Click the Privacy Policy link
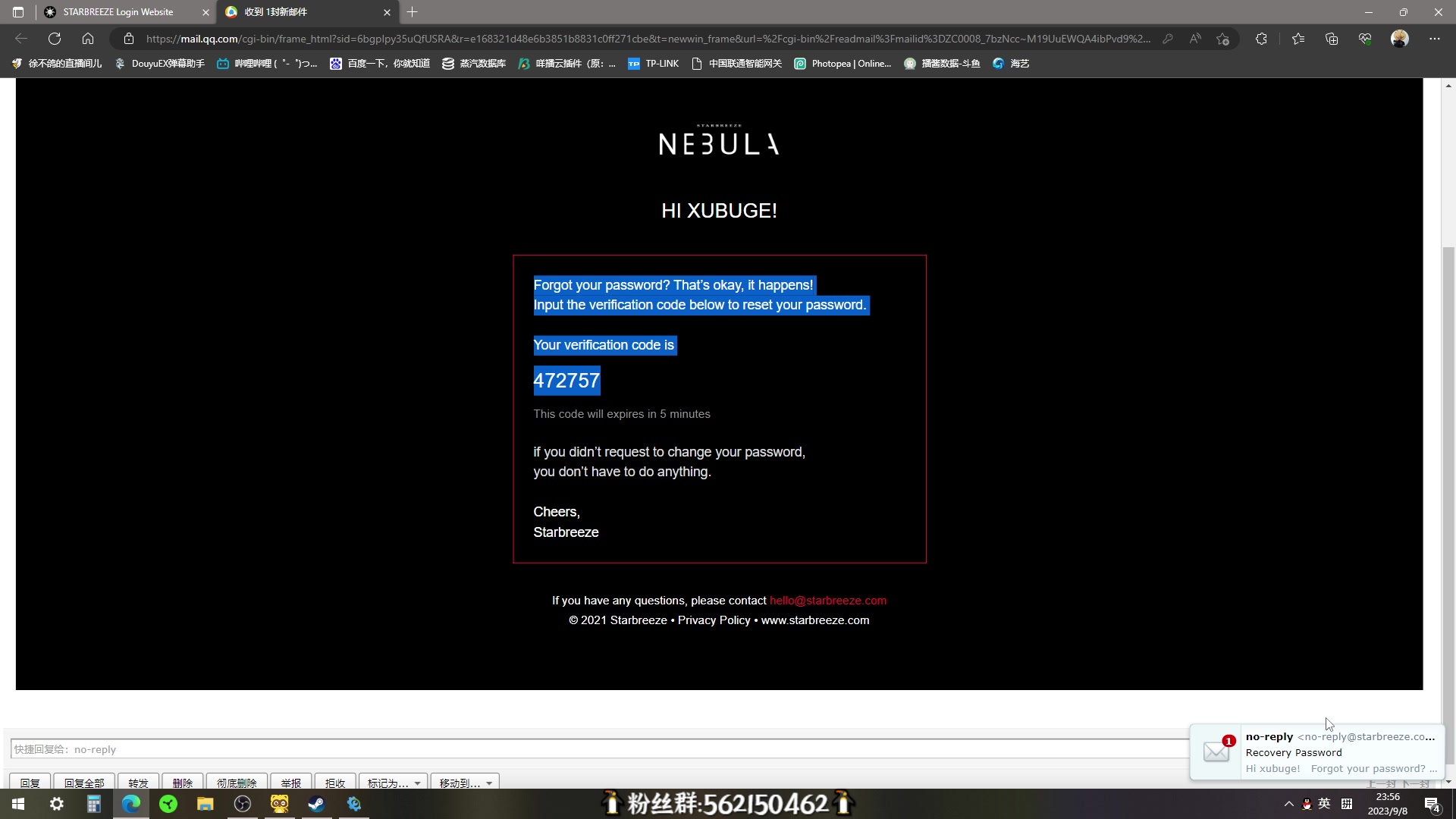This screenshot has width=1456, height=819. pos(714,620)
